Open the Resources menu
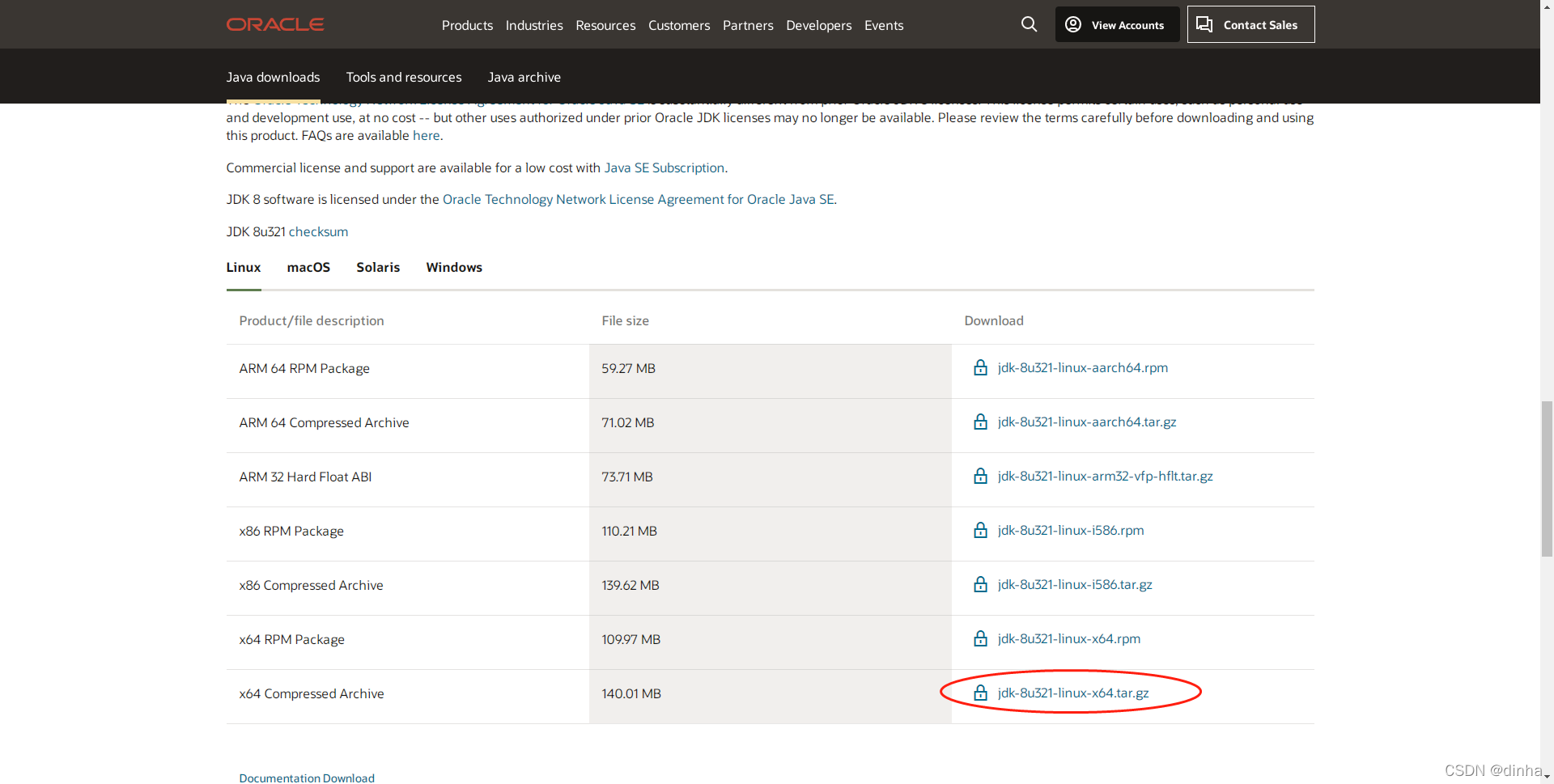This screenshot has height=784, width=1554. click(605, 25)
